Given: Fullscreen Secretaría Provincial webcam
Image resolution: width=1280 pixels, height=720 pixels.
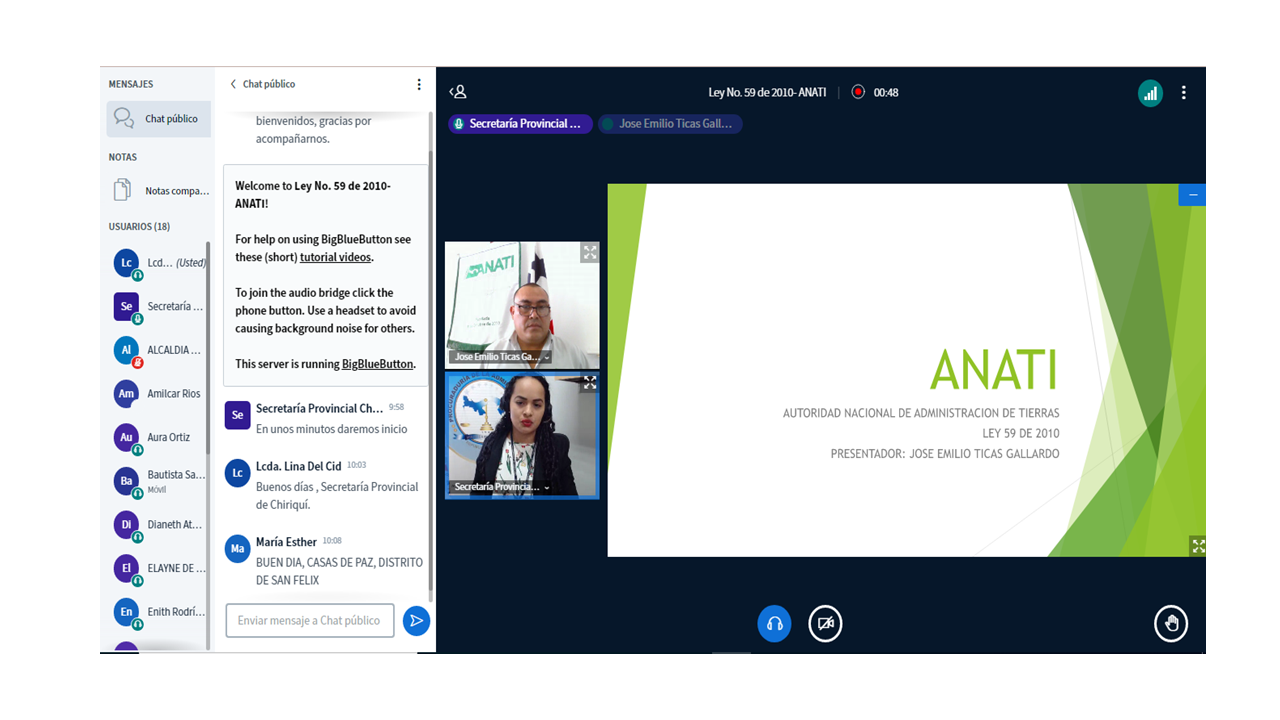Looking at the screenshot, I should point(590,383).
